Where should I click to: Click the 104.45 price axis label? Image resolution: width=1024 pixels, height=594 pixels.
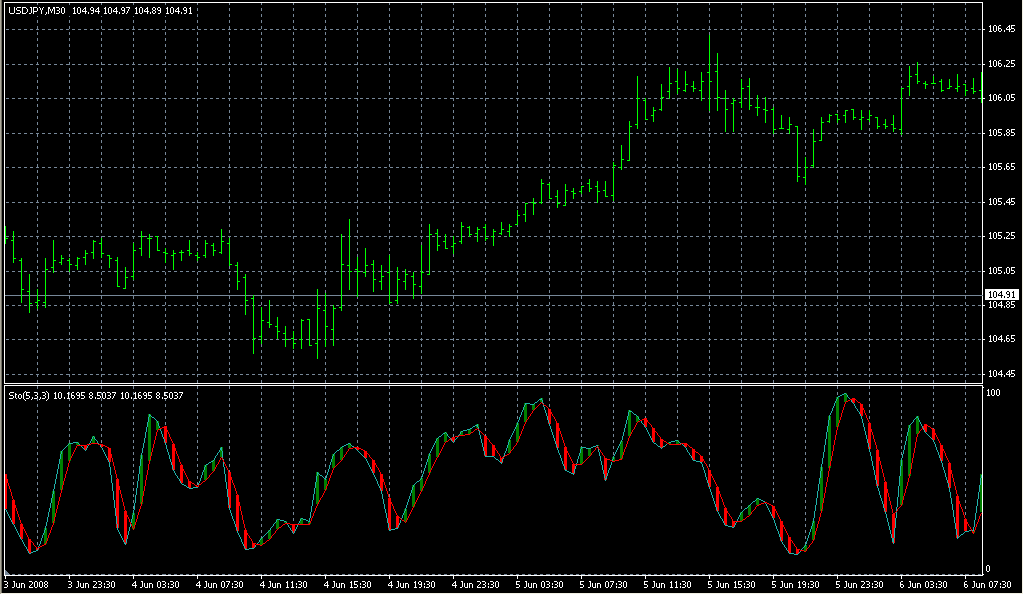[x=1001, y=374]
